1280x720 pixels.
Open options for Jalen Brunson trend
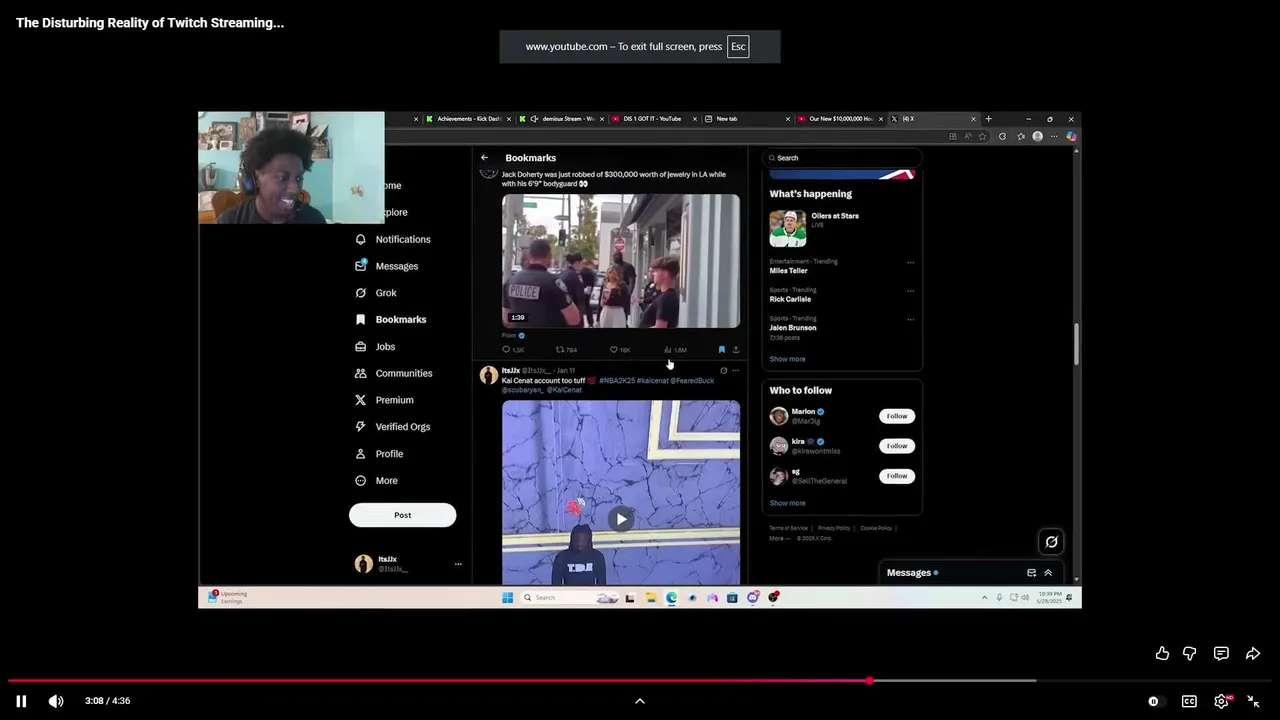(910, 320)
